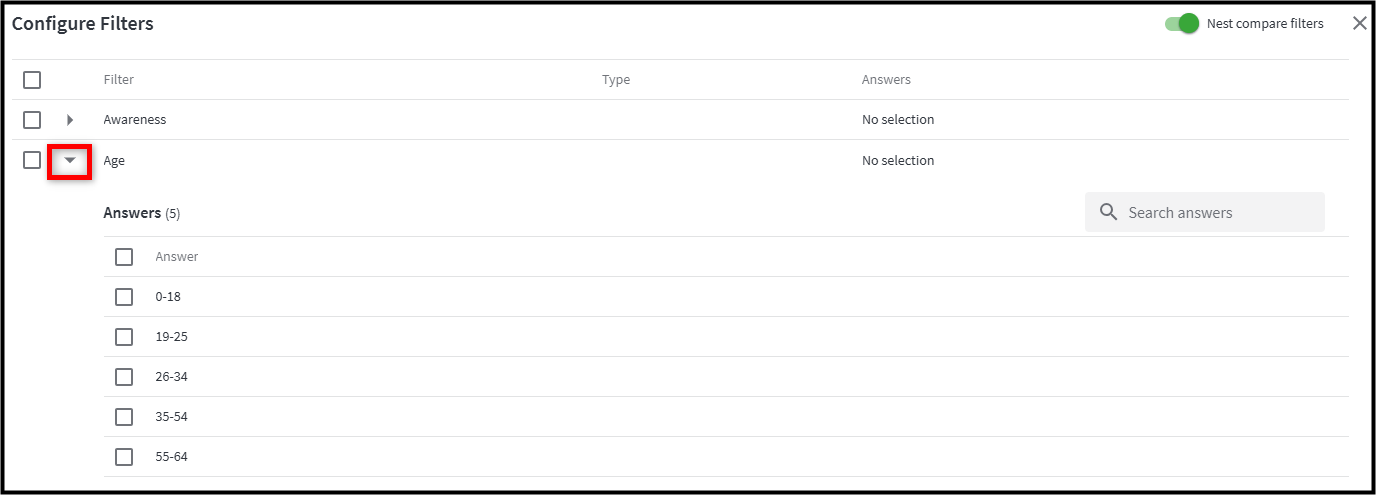Click Age row's No selection text

pyautogui.click(x=898, y=160)
